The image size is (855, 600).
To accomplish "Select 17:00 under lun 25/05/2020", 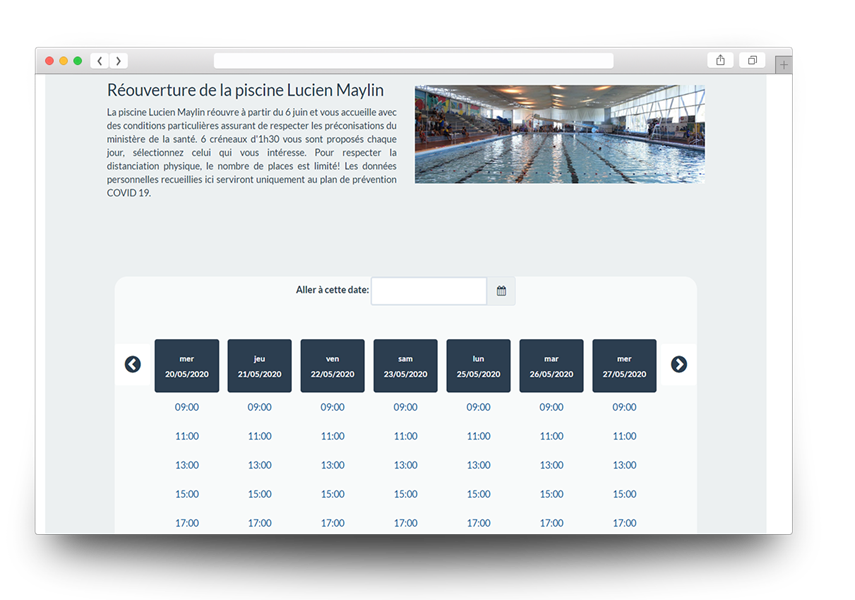I will point(478,523).
